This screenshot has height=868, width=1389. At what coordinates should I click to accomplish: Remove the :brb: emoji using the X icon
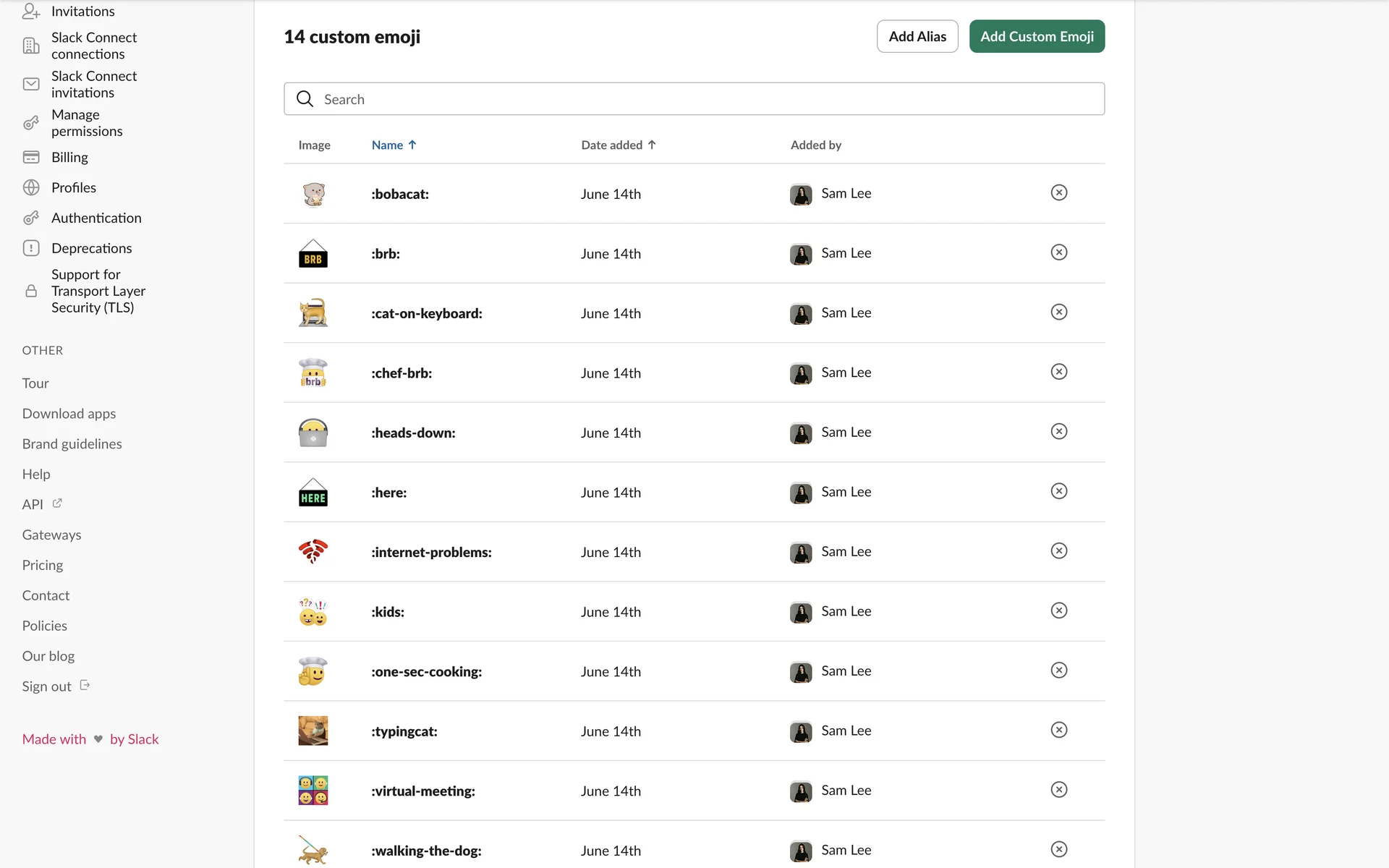[1058, 252]
